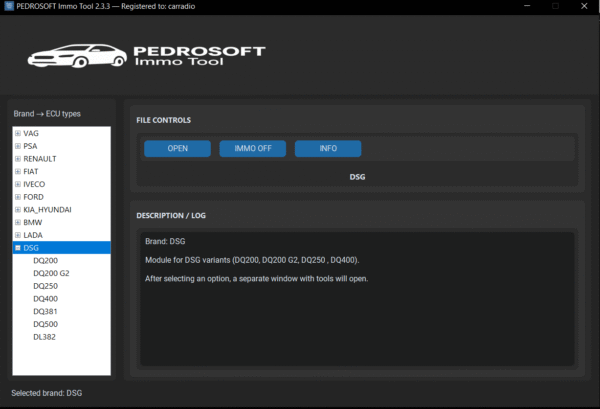Expand the FORD brand node
Image resolution: width=600 pixels, height=409 pixels.
[x=18, y=197]
